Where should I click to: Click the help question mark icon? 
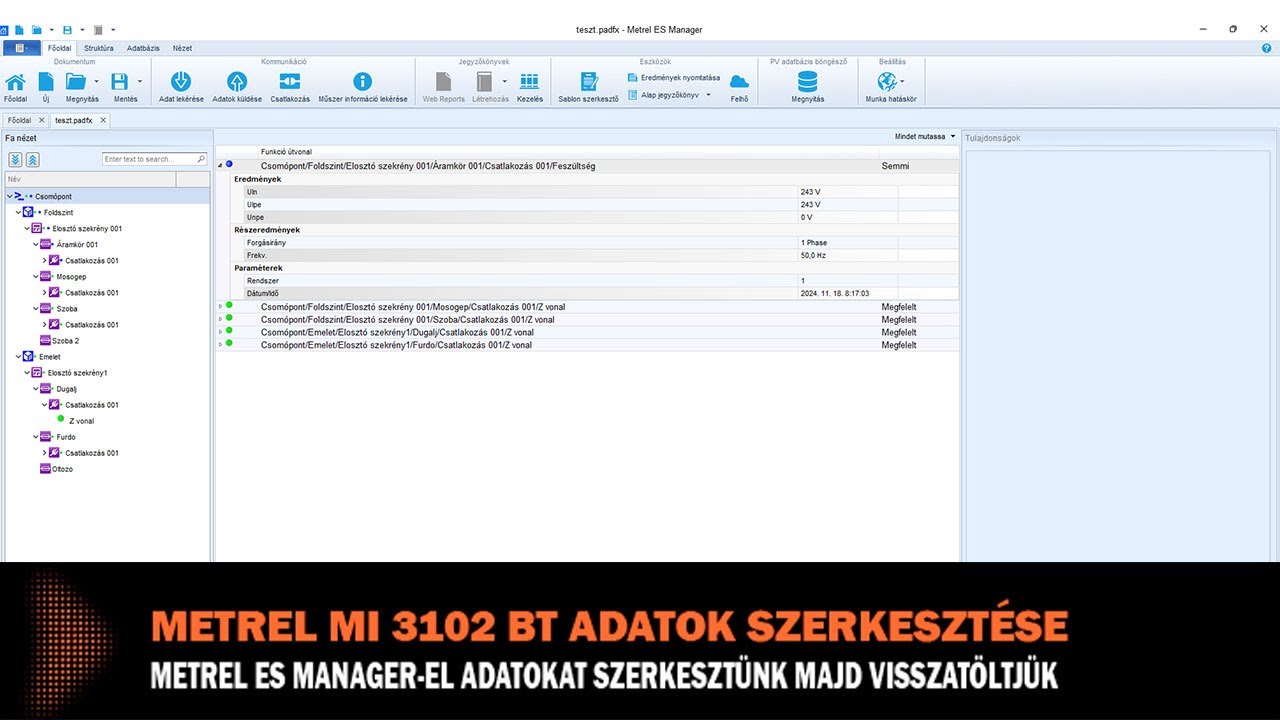1267,48
